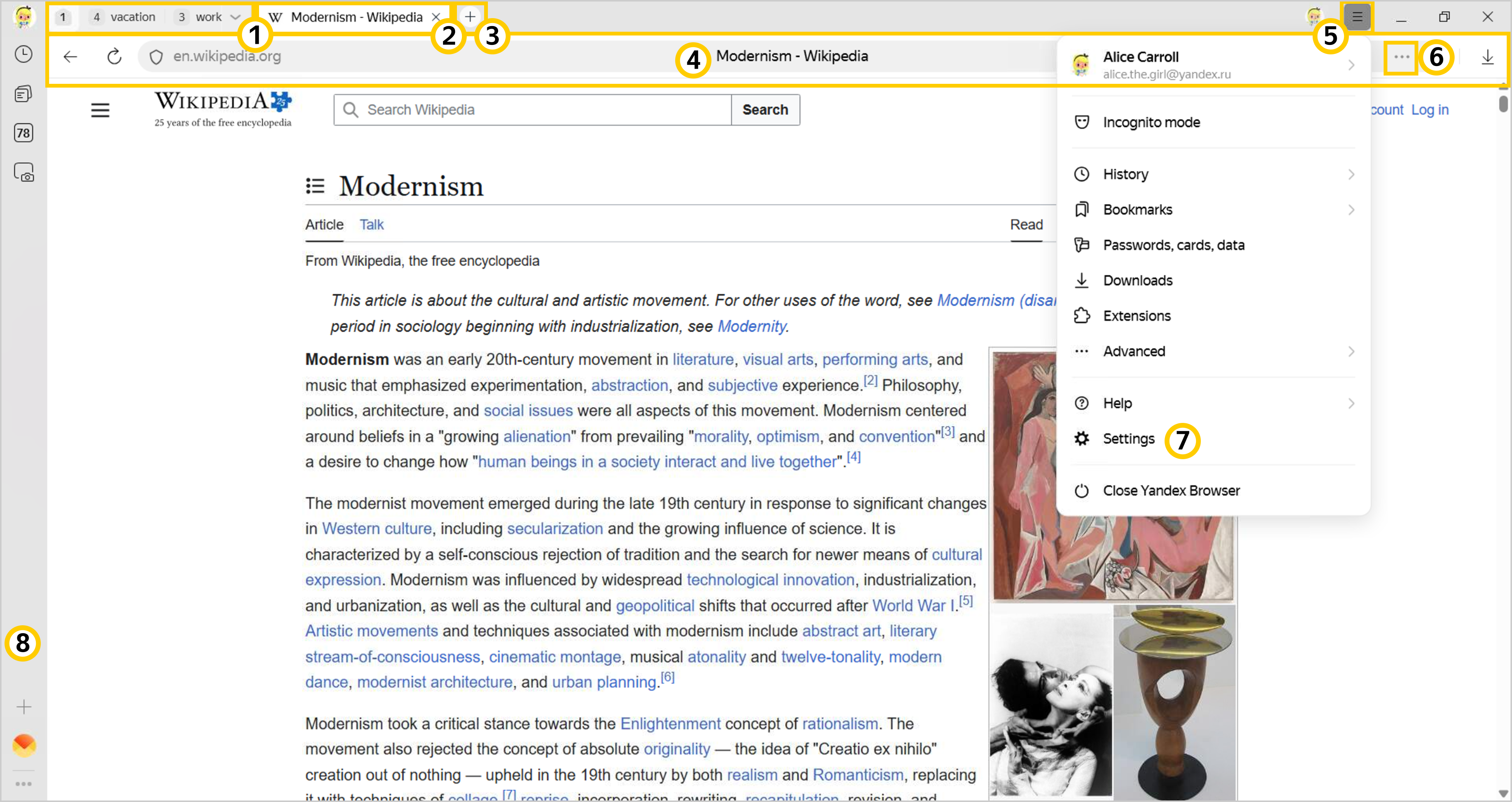
Task: Add a site with the sidebar plus icon
Action: coord(23,706)
